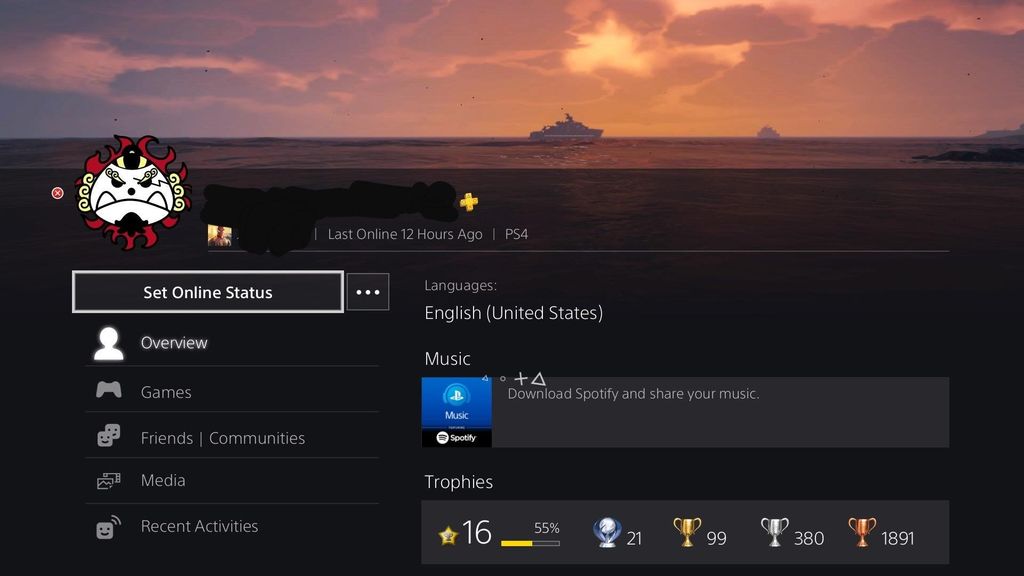Click Download Spotify and share your music
Viewport: 1024px width, 576px height.
[633, 394]
